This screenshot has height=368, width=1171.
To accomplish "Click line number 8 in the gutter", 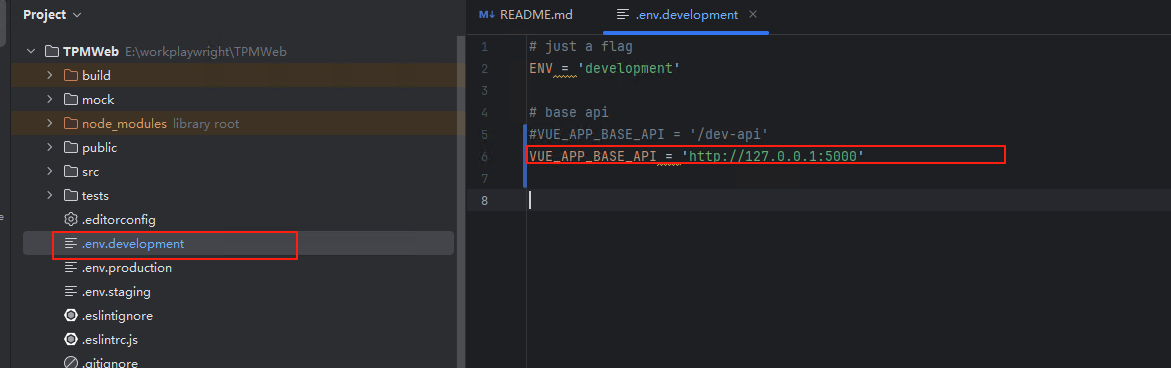I will click(484, 200).
